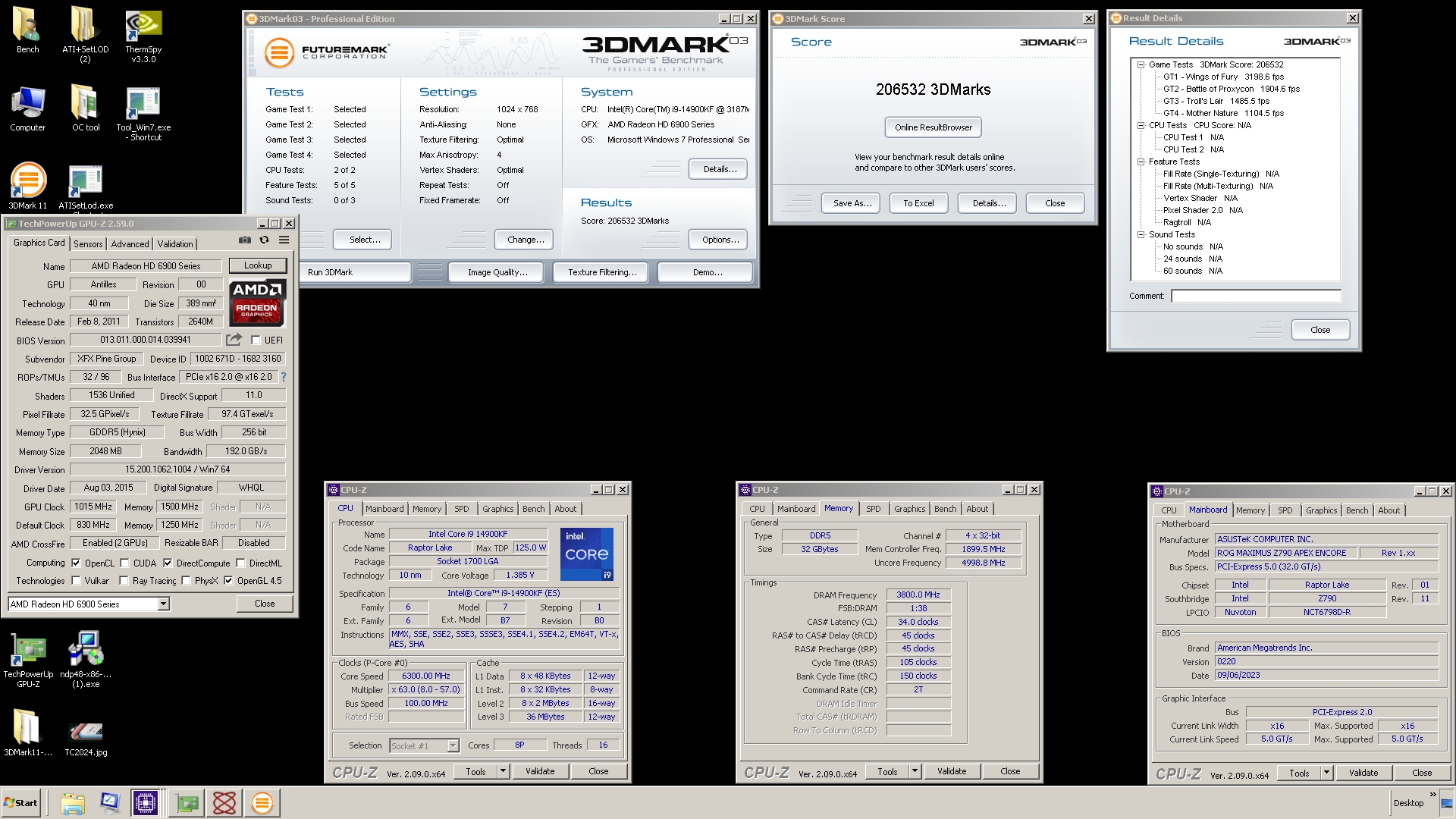Open Tools dropdown arrow in CPU-Z CPU window
Viewport: 1456px width, 819px height.
[x=502, y=771]
